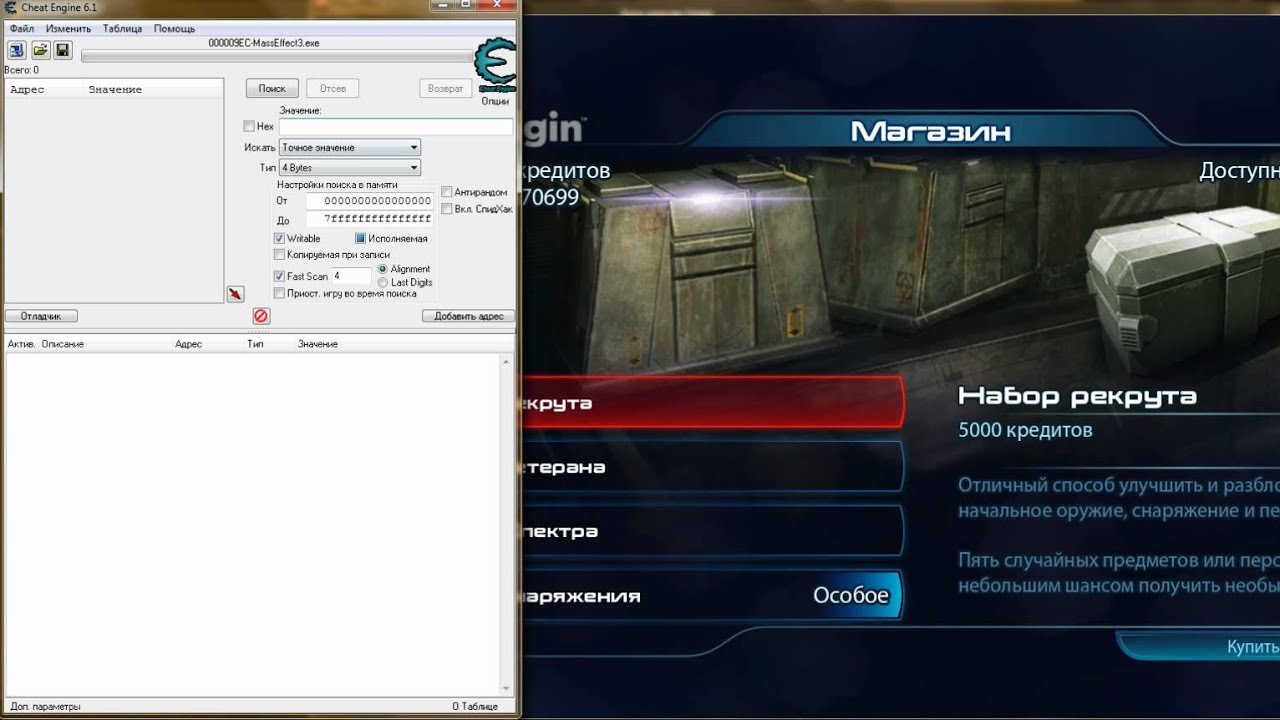
Task: Enable the Антирандом checkbox
Action: point(446,192)
